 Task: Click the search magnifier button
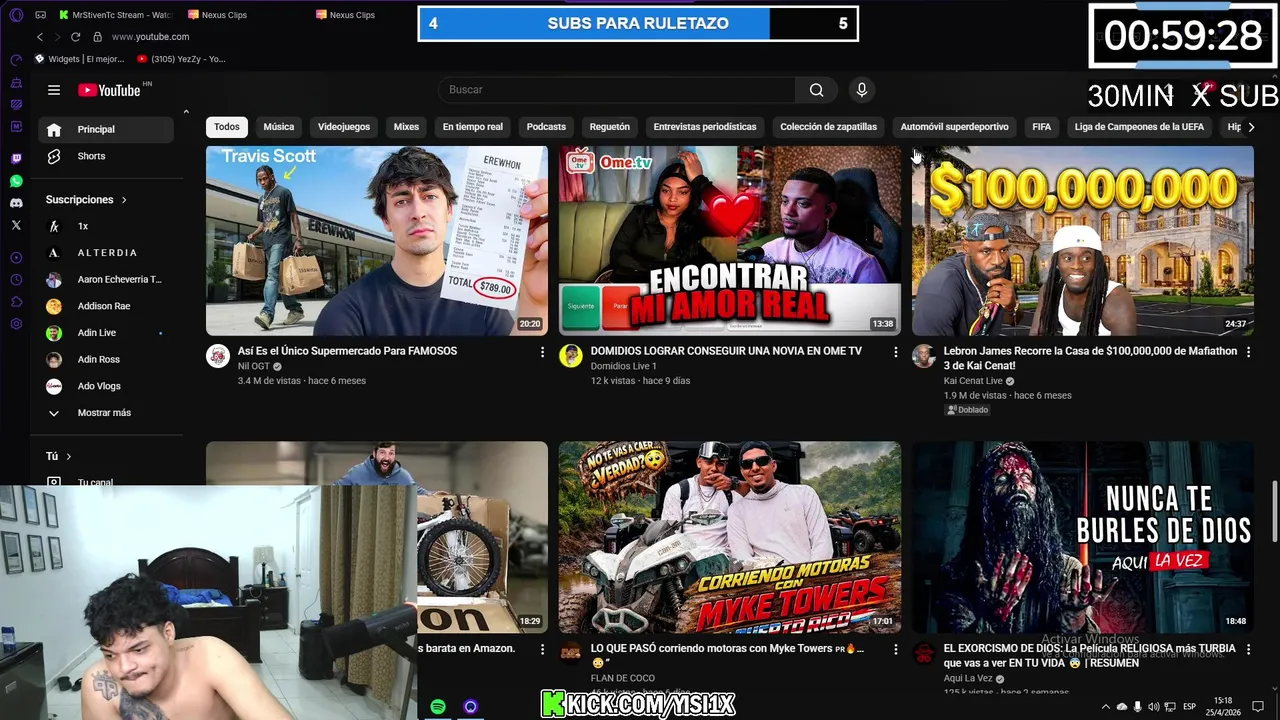pyautogui.click(x=817, y=90)
